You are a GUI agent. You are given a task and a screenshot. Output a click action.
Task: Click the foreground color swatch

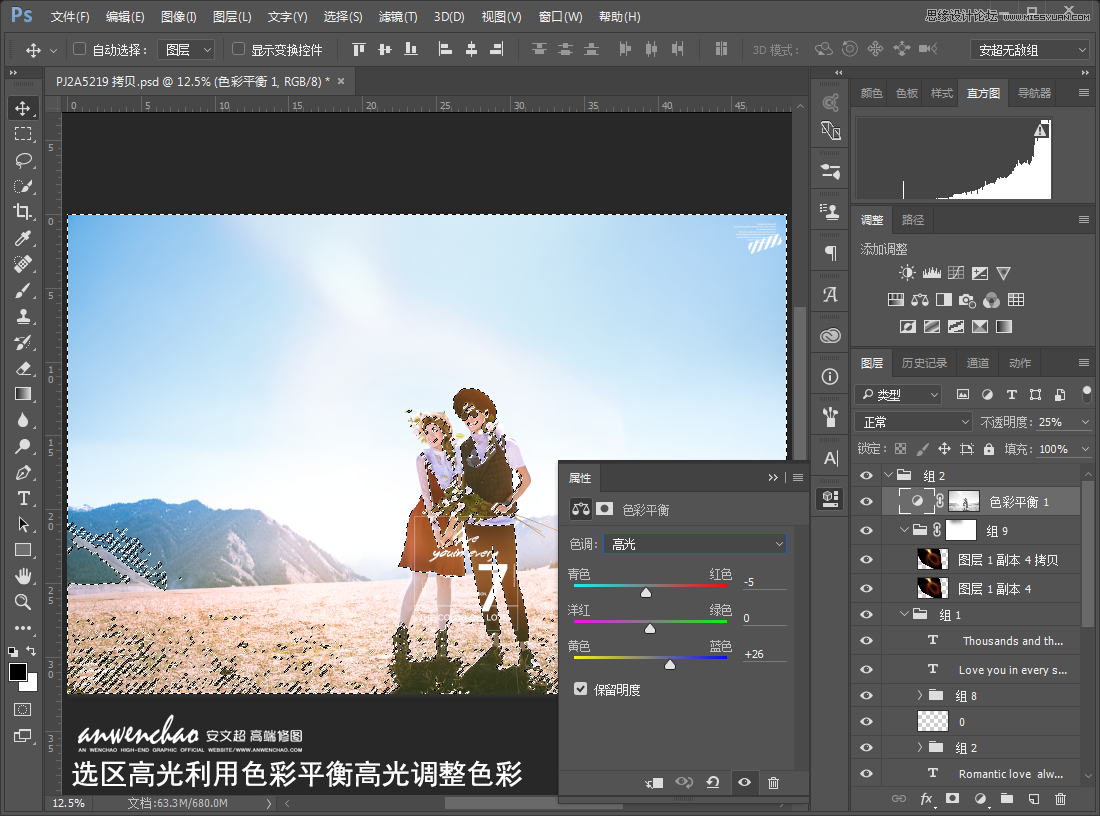[x=18, y=671]
